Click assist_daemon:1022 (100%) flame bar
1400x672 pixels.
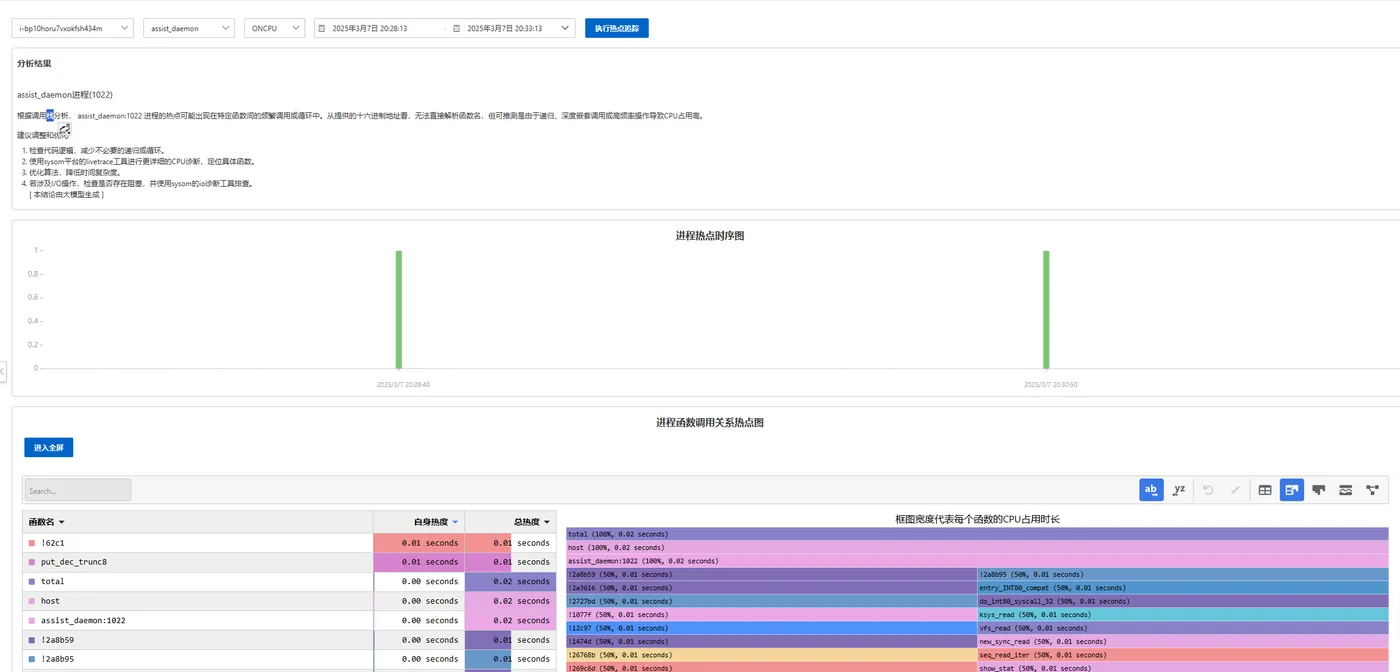click(x=977, y=561)
